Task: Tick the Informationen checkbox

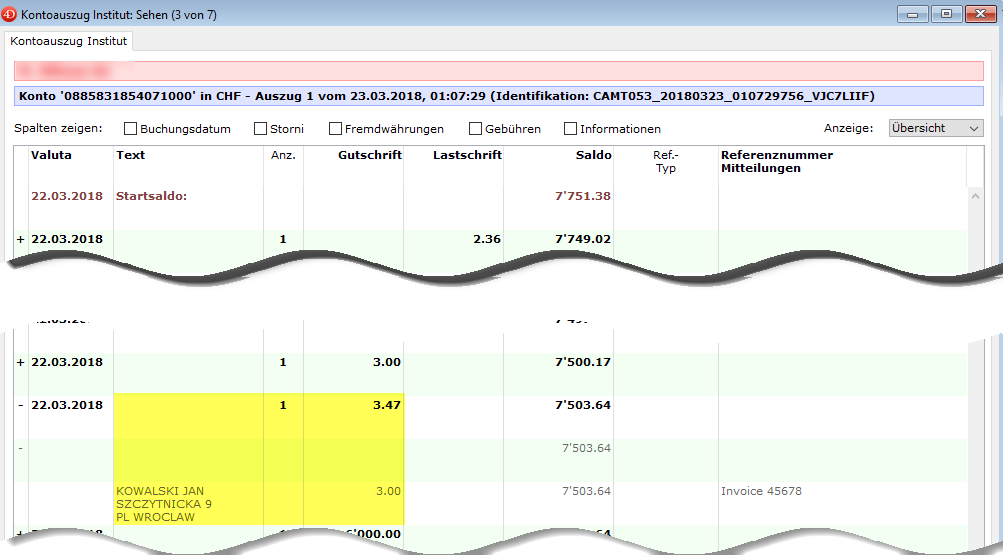Action: click(570, 129)
